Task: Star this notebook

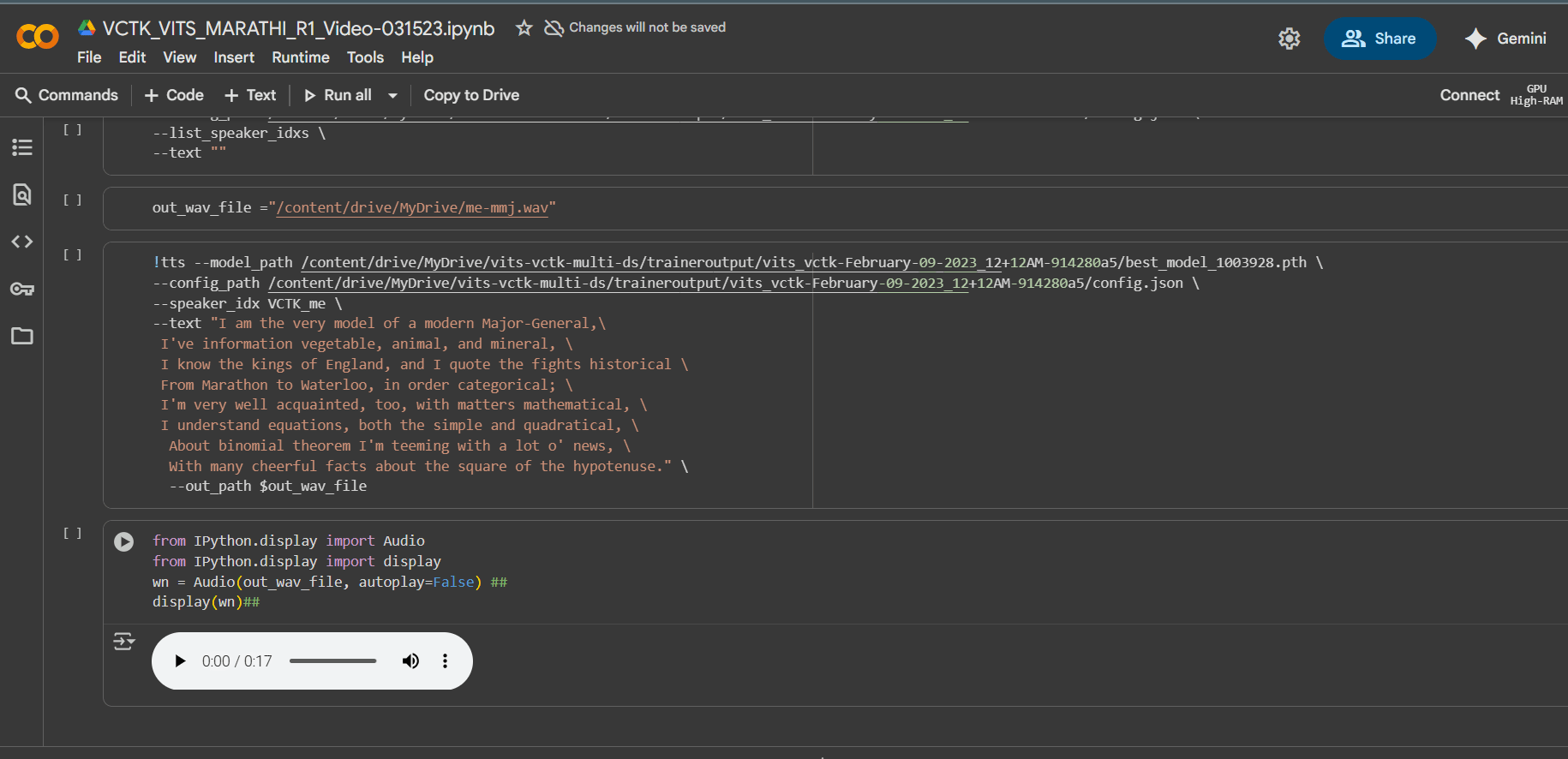Action: [524, 28]
